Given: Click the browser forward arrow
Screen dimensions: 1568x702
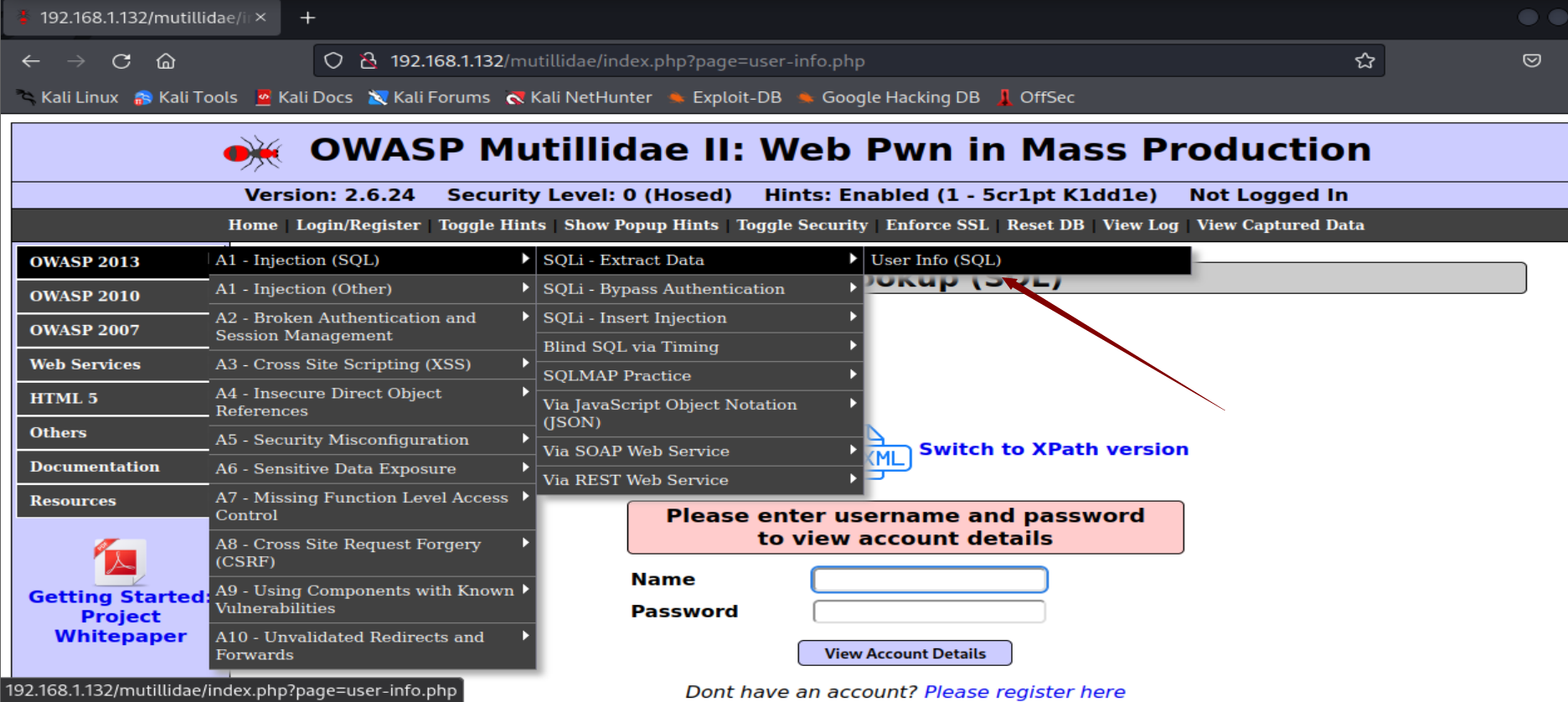Looking at the screenshot, I should [x=76, y=61].
